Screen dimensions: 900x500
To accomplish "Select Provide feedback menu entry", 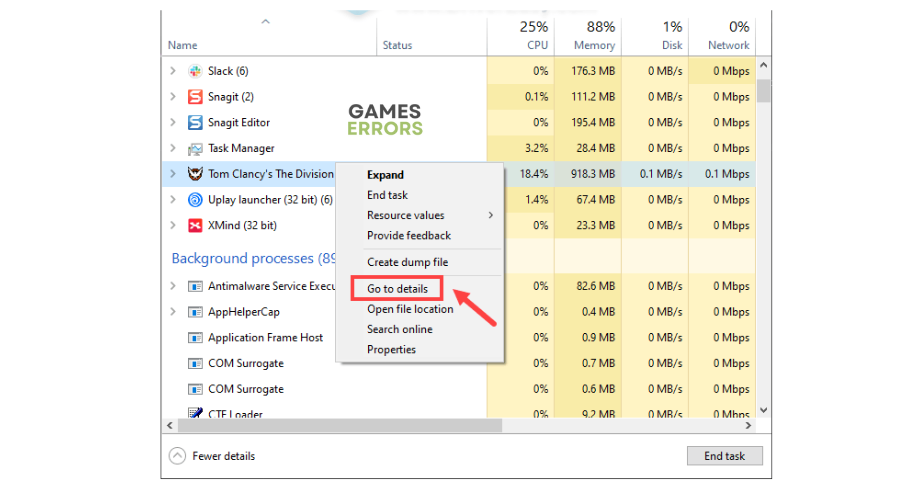I will 409,235.
